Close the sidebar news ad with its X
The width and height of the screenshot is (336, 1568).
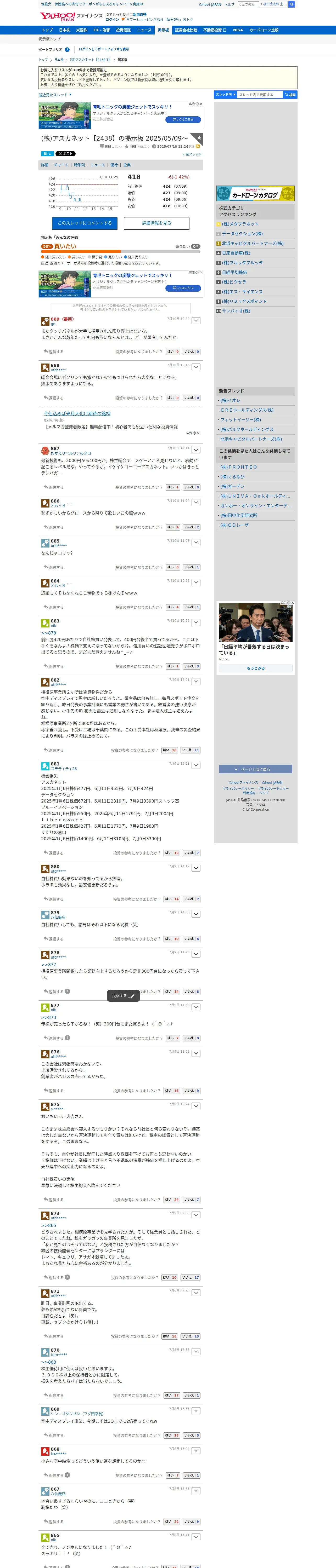click(293, 603)
